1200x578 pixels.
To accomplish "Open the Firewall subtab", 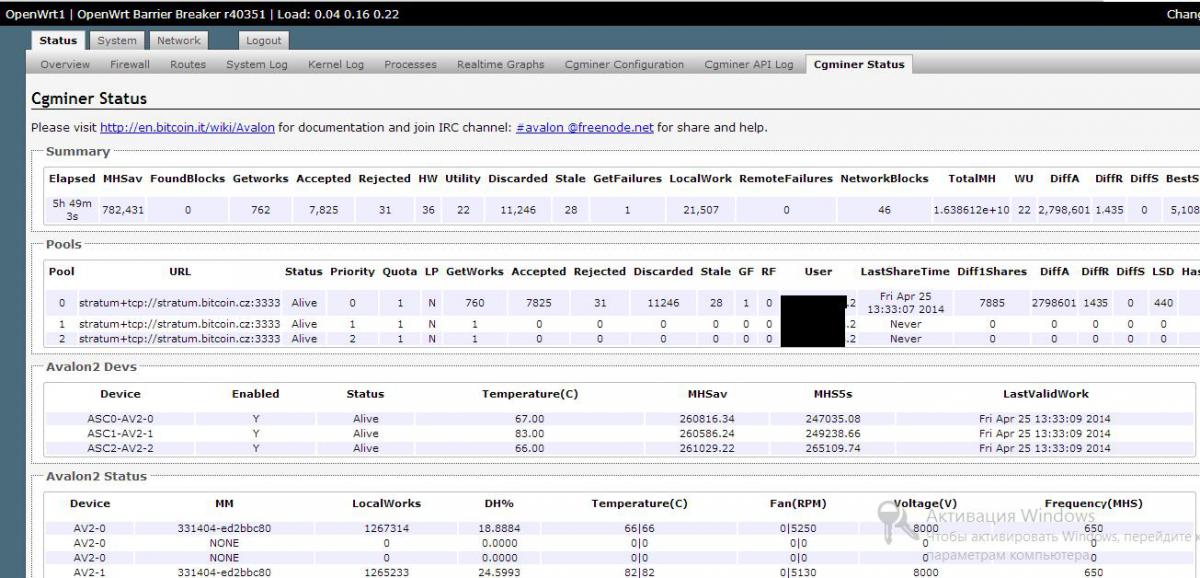I will click(130, 64).
